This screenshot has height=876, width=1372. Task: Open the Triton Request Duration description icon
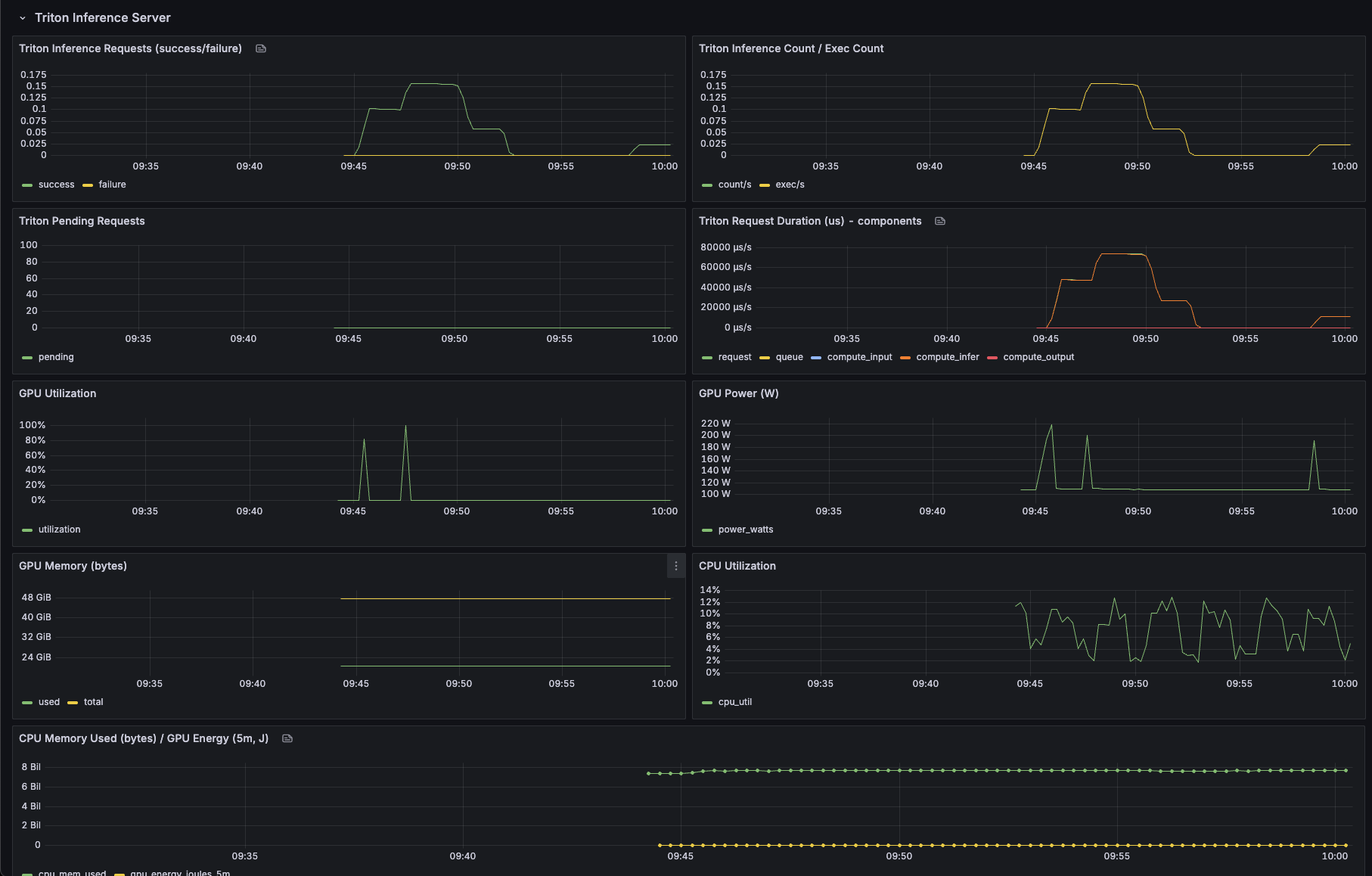(939, 221)
